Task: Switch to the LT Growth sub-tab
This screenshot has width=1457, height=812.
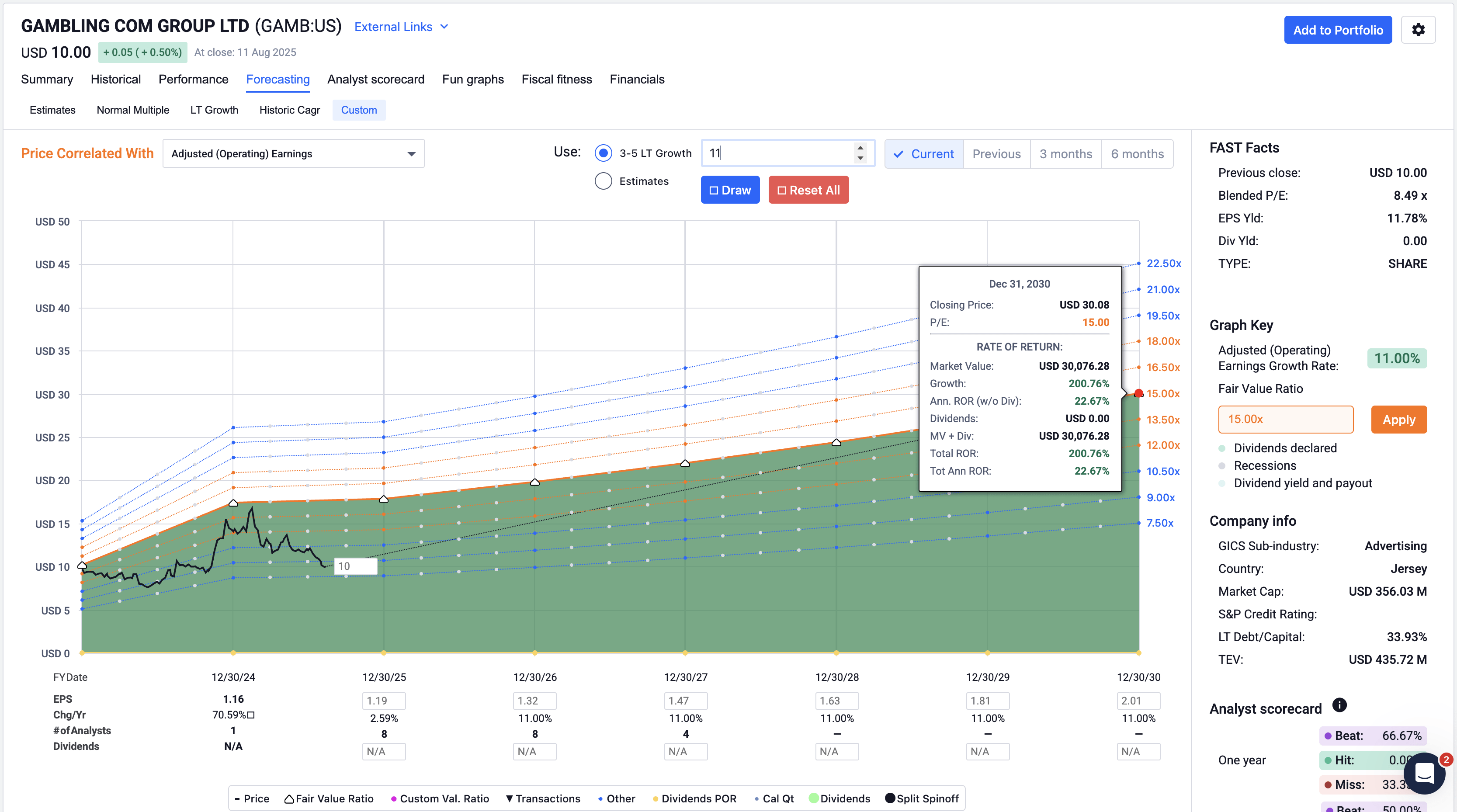Action: click(215, 110)
